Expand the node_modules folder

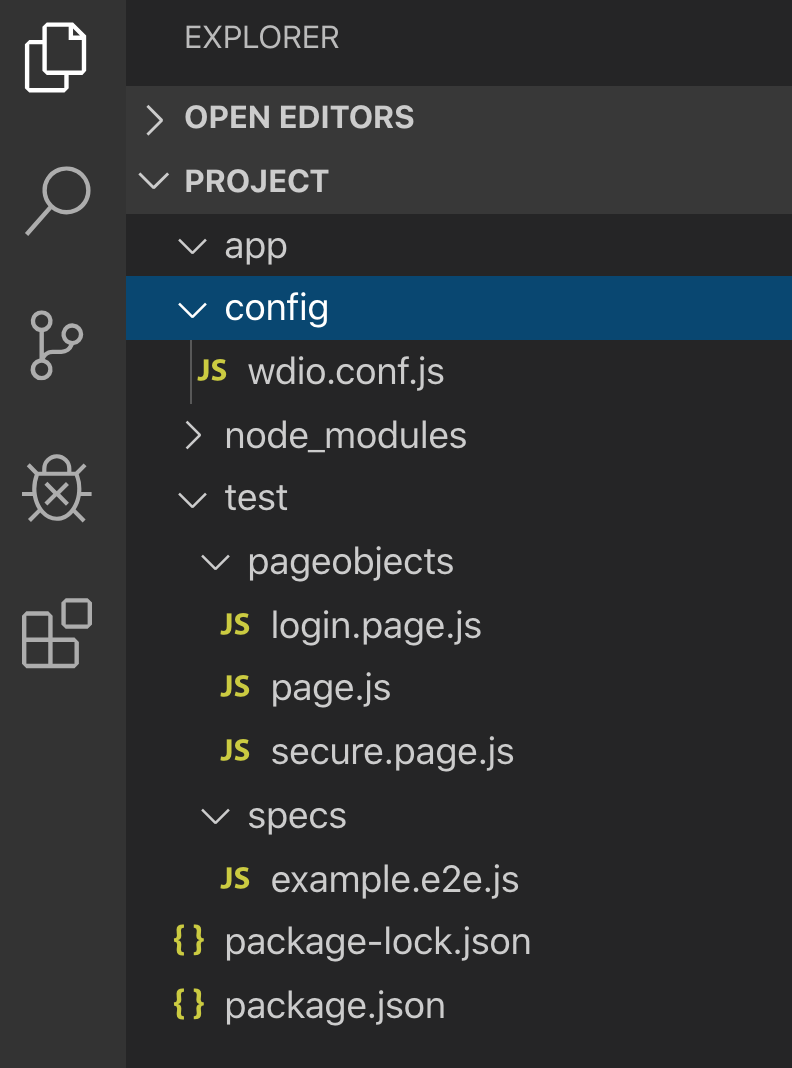click(x=193, y=436)
